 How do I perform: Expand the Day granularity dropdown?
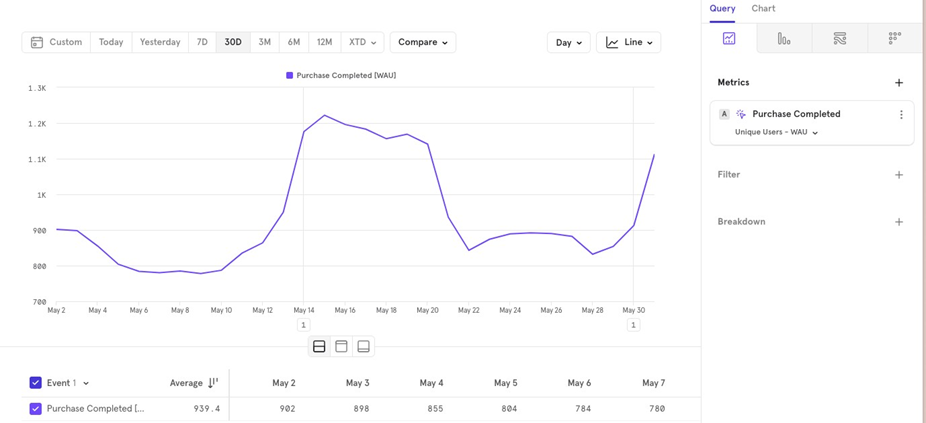pos(568,43)
